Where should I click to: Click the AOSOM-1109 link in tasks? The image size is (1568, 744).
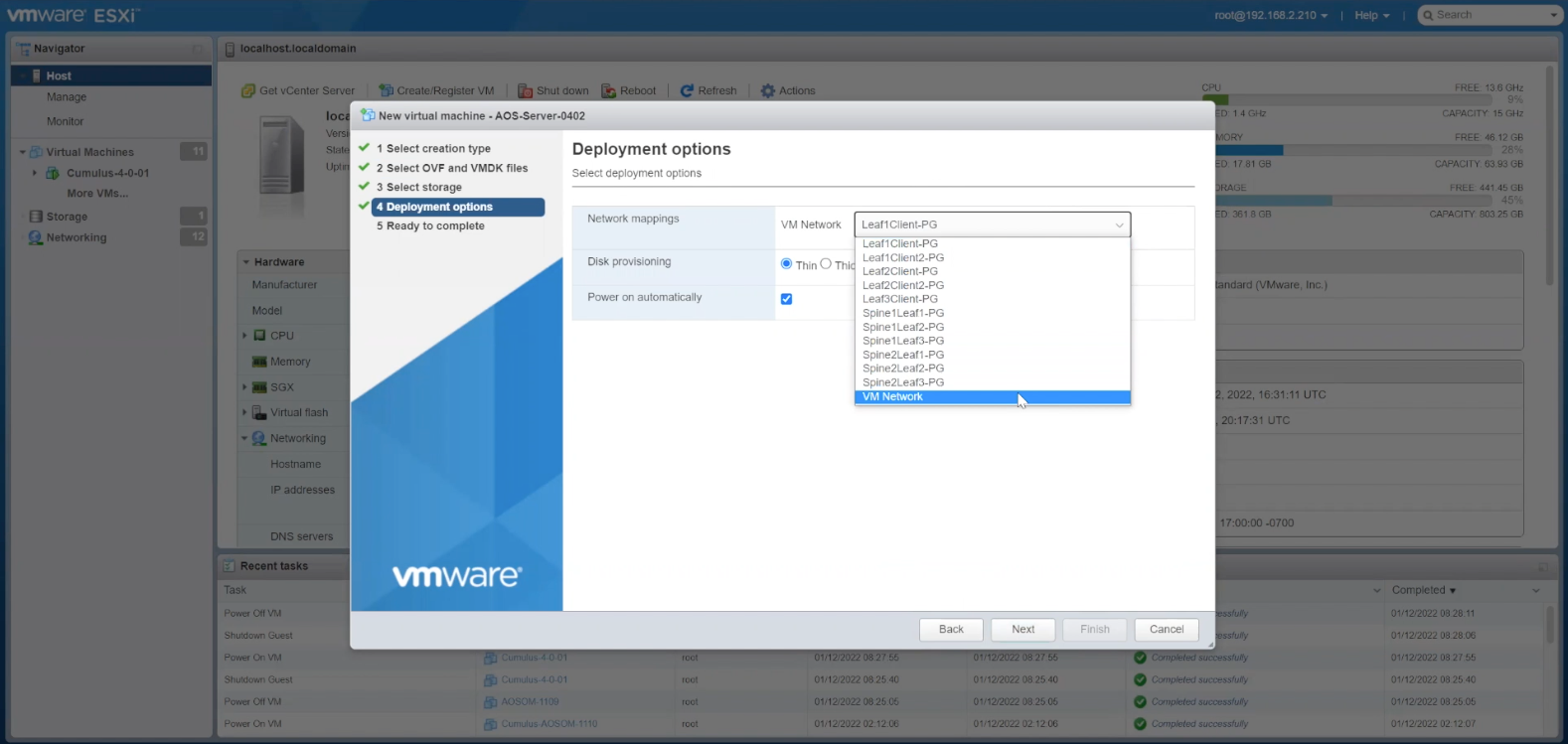(x=531, y=701)
